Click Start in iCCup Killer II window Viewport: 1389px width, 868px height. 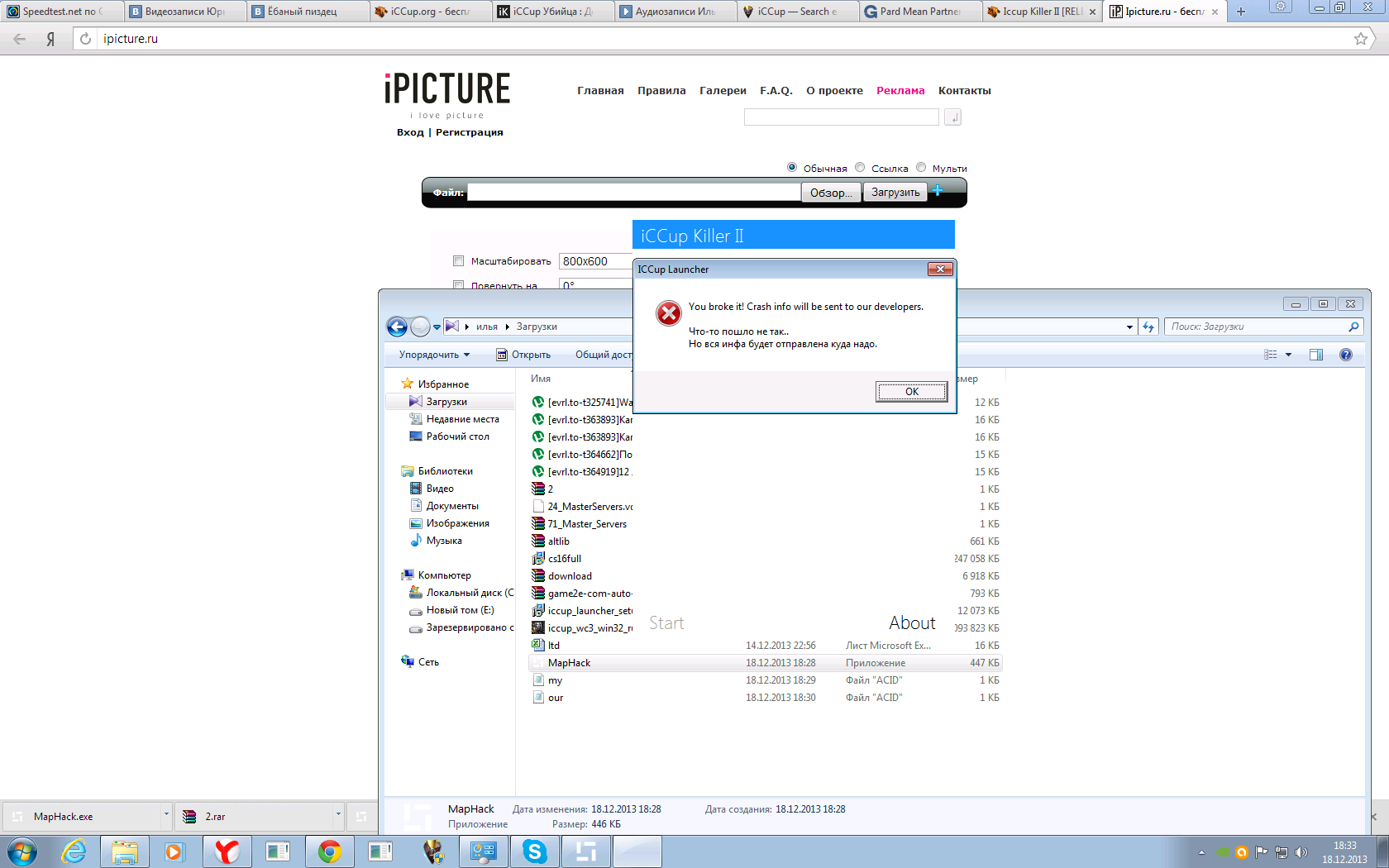(x=666, y=623)
